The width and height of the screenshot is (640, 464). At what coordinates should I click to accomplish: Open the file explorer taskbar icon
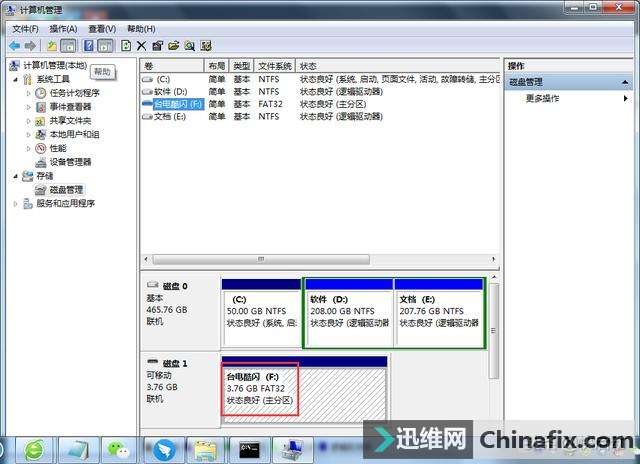click(x=205, y=450)
